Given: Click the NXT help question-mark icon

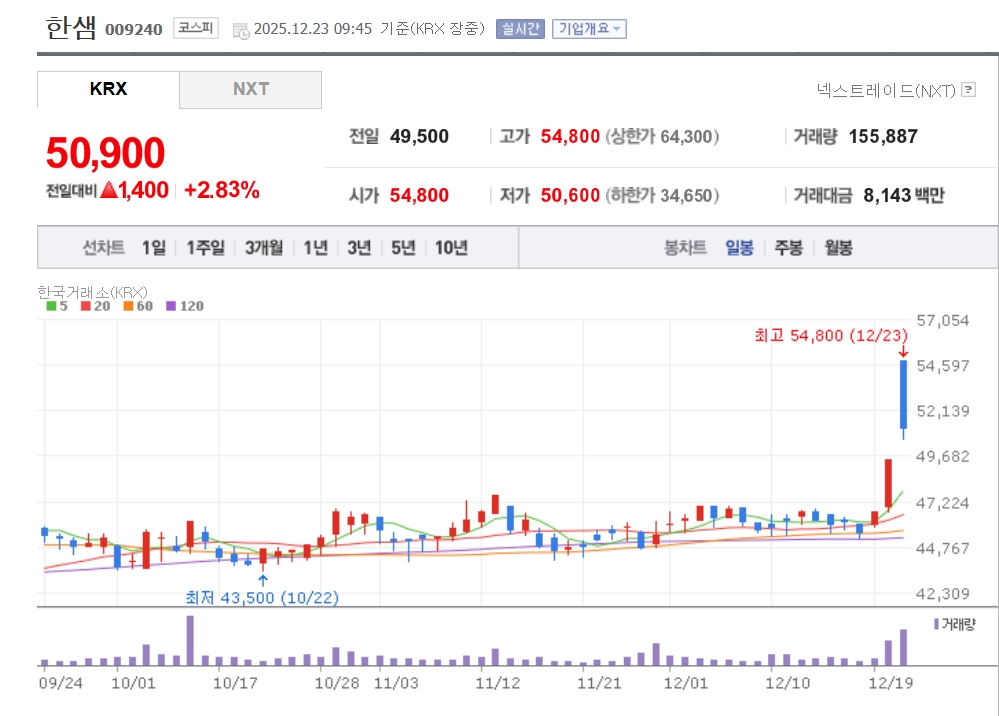Looking at the screenshot, I should 968,90.
